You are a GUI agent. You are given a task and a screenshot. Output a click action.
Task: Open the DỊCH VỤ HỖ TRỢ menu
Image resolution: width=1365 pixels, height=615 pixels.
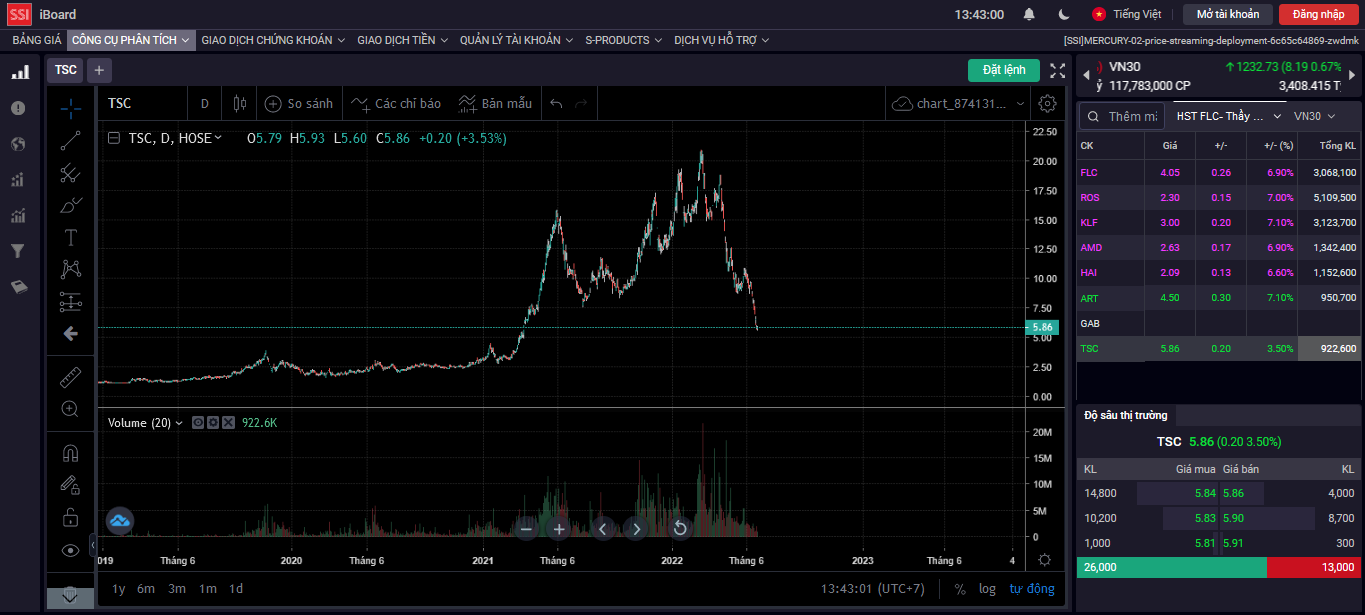coord(722,40)
